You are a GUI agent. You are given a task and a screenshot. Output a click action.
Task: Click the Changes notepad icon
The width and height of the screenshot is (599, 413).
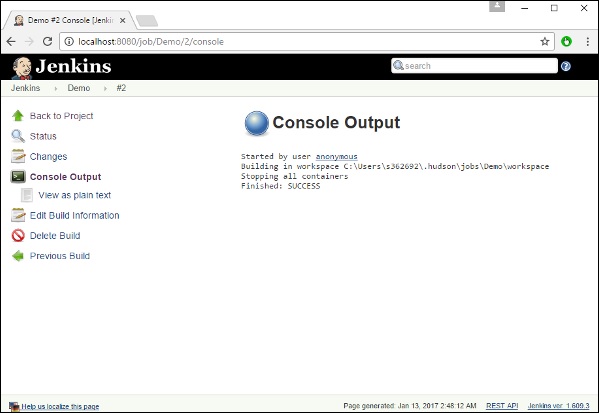[x=18, y=156]
